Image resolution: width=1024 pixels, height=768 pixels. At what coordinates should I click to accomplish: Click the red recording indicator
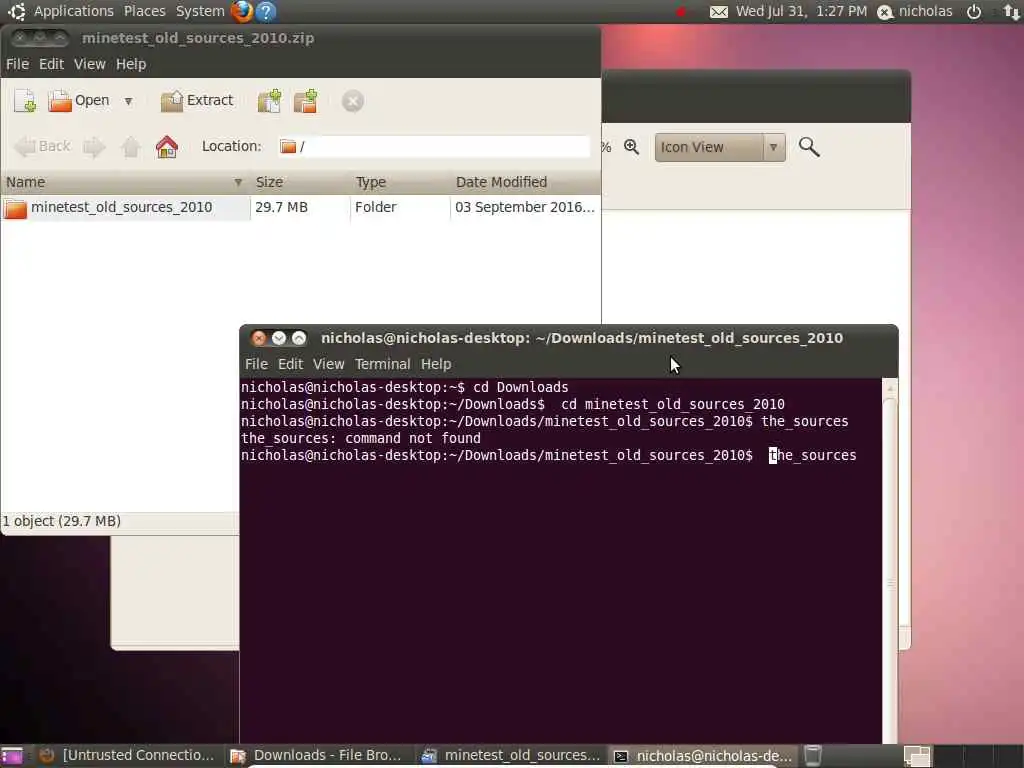(x=681, y=12)
